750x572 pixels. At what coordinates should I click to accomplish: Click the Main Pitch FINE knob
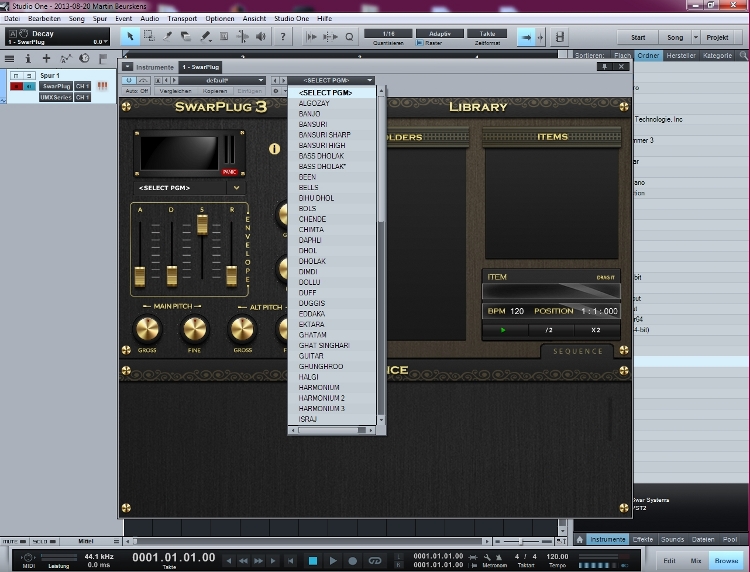(x=195, y=329)
